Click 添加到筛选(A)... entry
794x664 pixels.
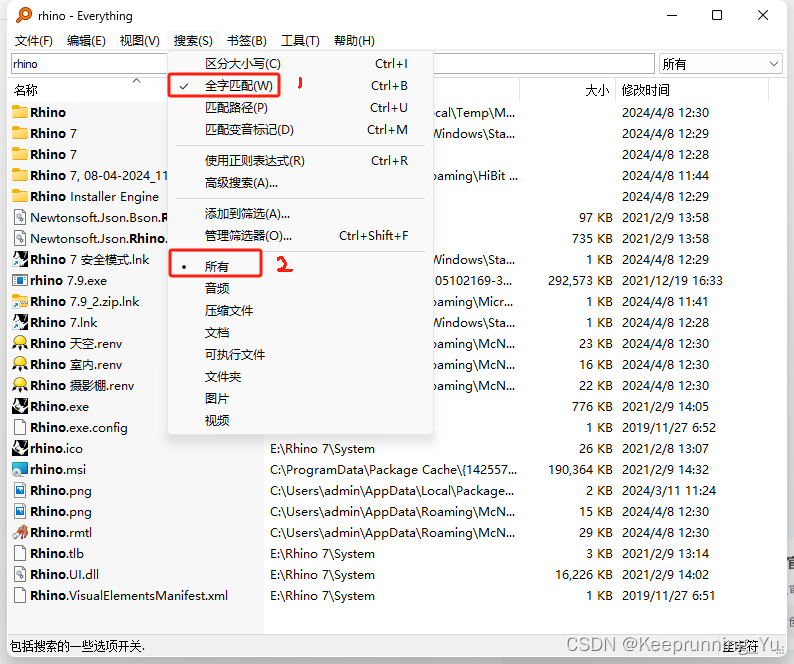click(x=300, y=214)
